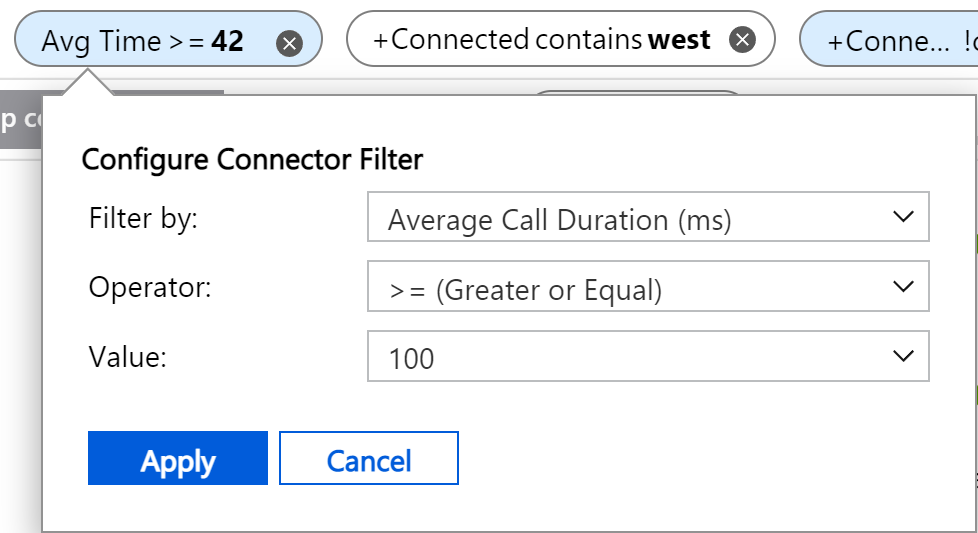Click the bold 42 in Avg Time pill
This screenshot has height=533, width=978.
(x=227, y=42)
